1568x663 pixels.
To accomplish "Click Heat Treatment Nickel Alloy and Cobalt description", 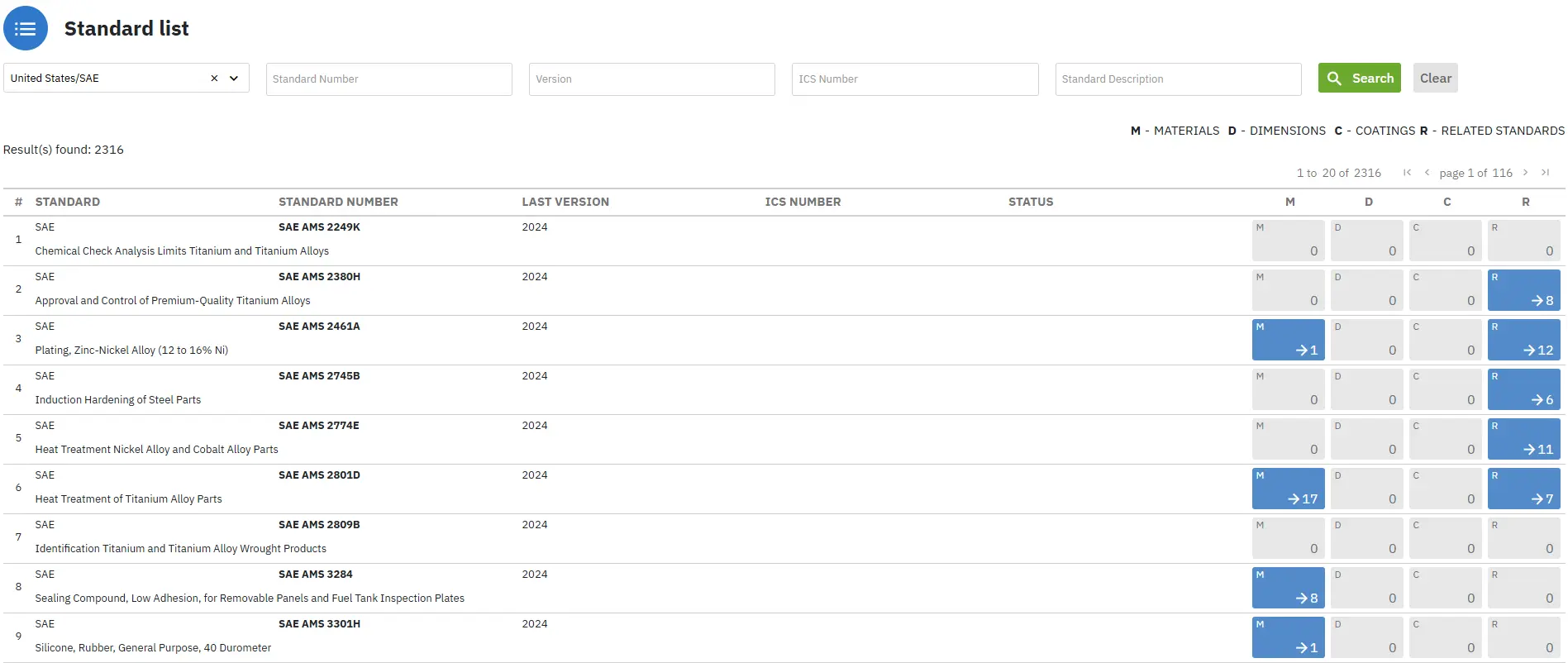I will coord(156,450).
